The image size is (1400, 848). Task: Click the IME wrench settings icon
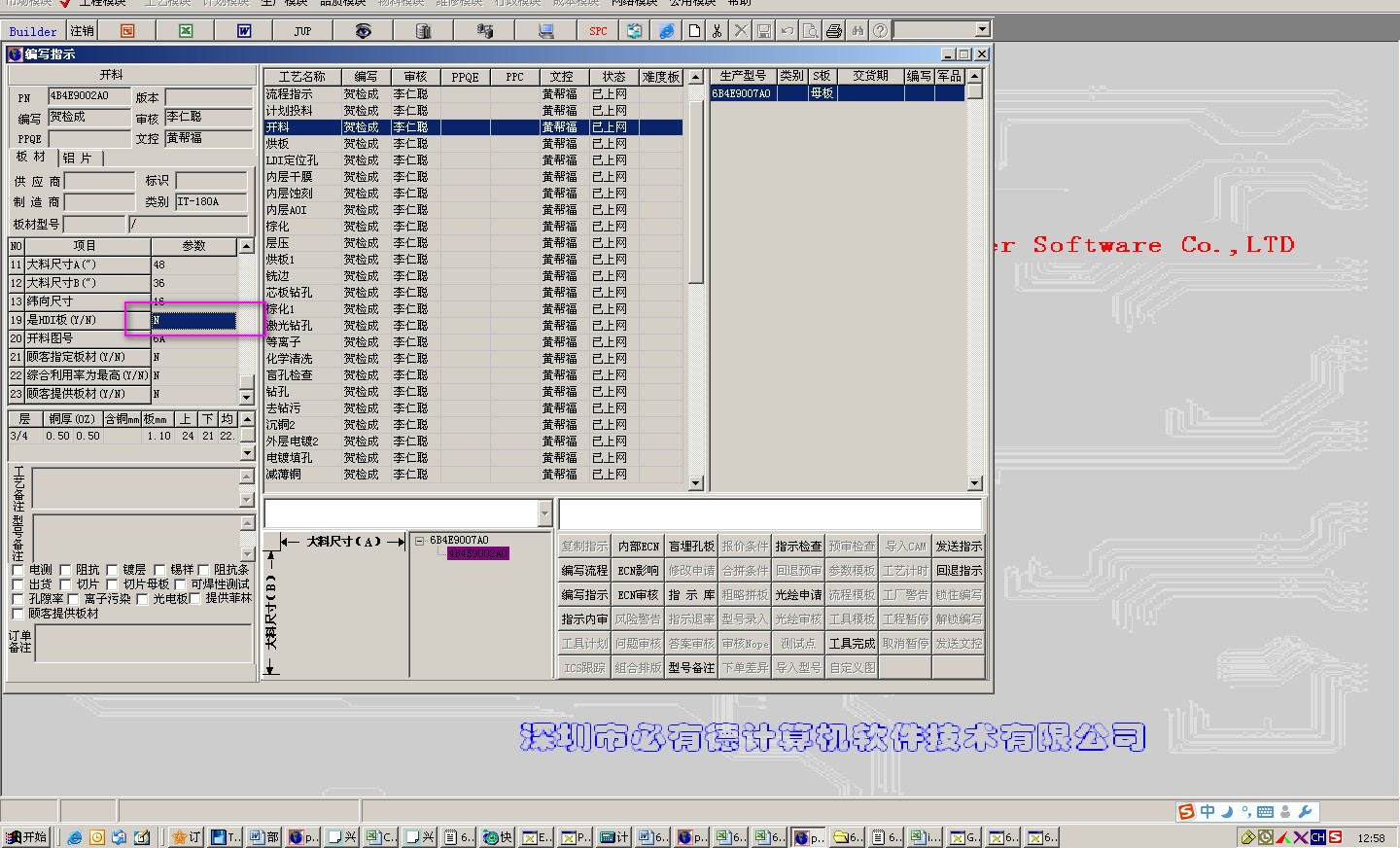coord(1306,811)
